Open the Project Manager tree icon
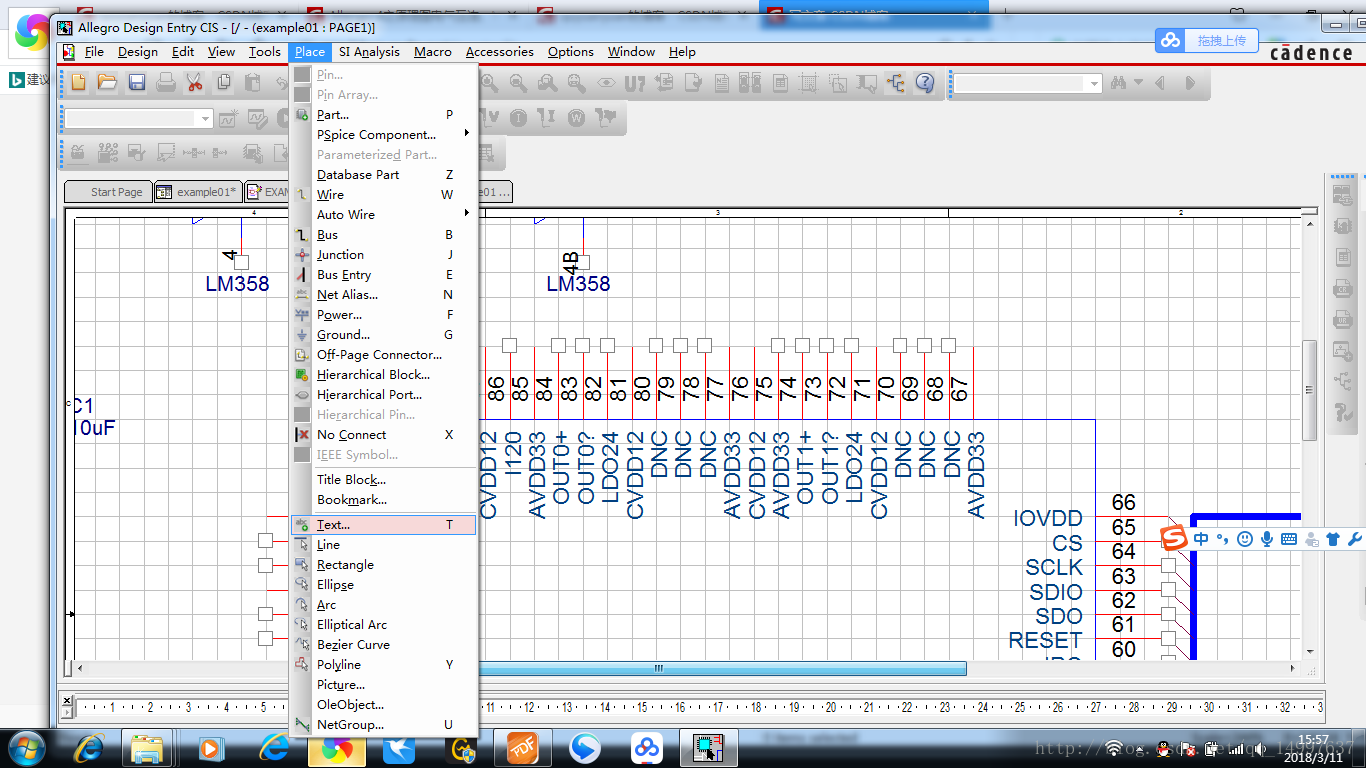1366x768 pixels. coord(895,84)
